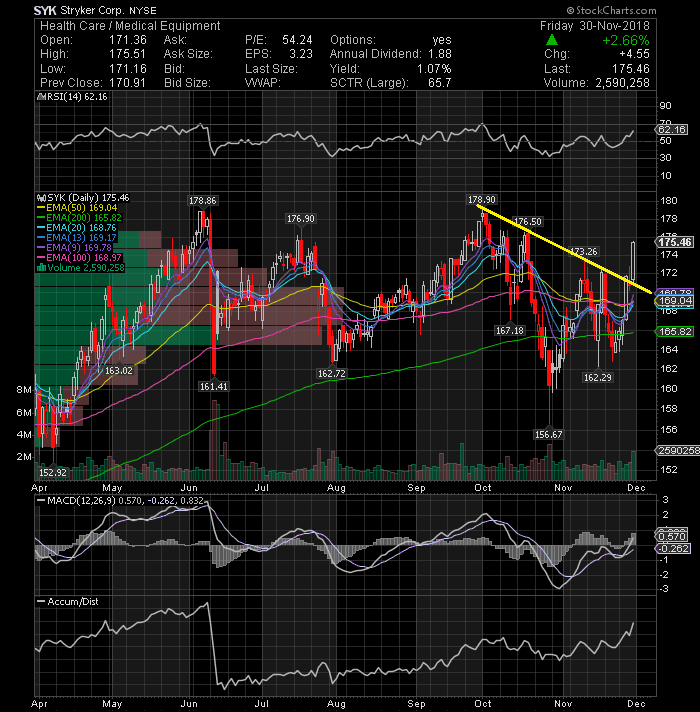The image size is (700, 712).
Task: Click the NYSE exchange label
Action: click(x=143, y=10)
